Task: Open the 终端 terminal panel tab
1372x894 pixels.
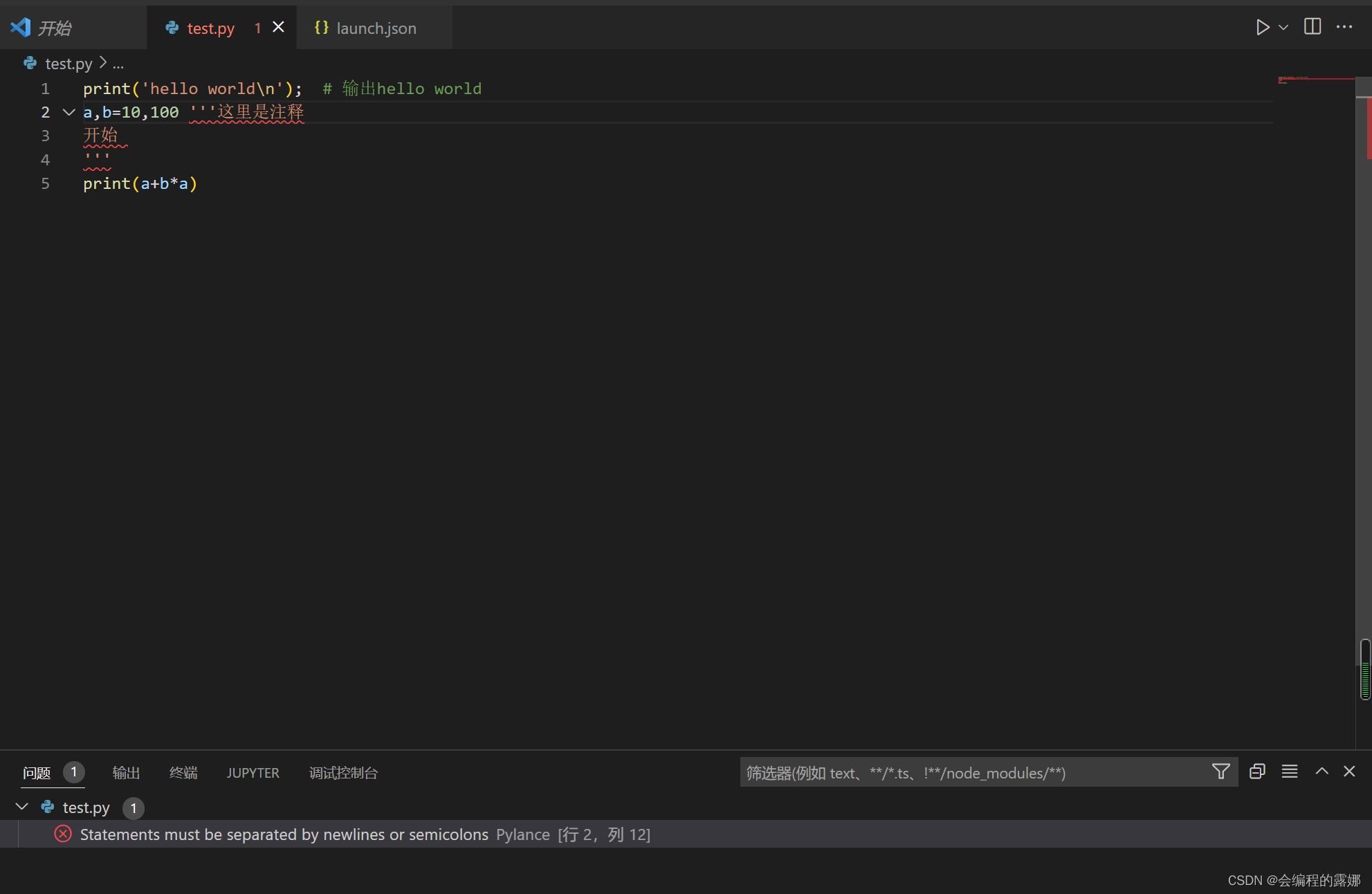Action: coord(183,773)
